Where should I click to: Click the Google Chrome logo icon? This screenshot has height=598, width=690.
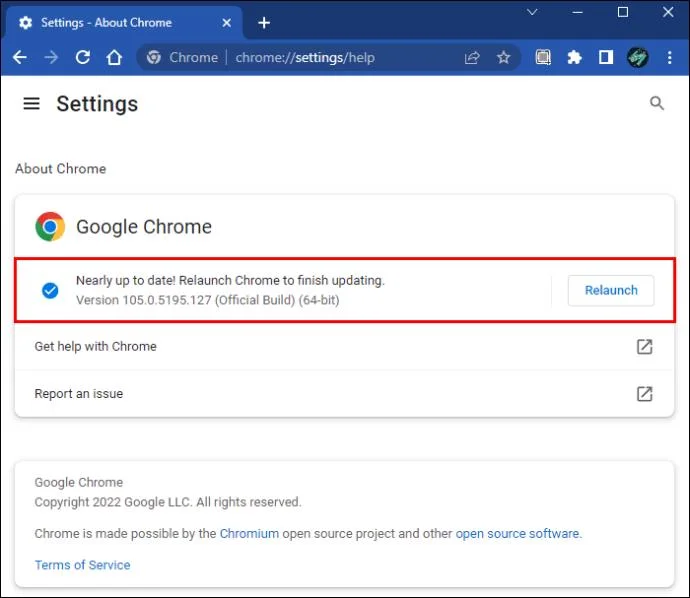click(50, 227)
